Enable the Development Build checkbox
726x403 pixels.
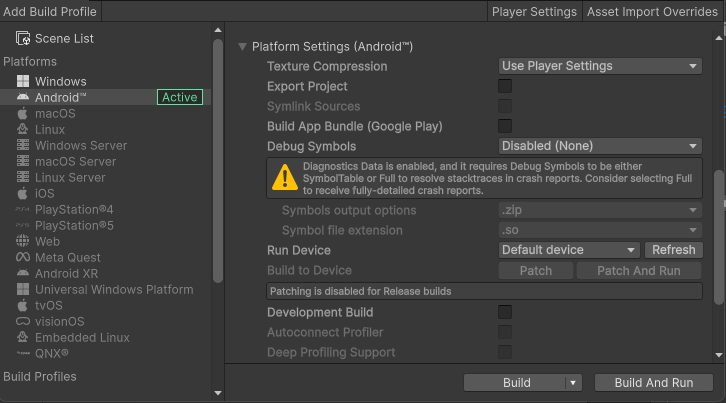(505, 312)
